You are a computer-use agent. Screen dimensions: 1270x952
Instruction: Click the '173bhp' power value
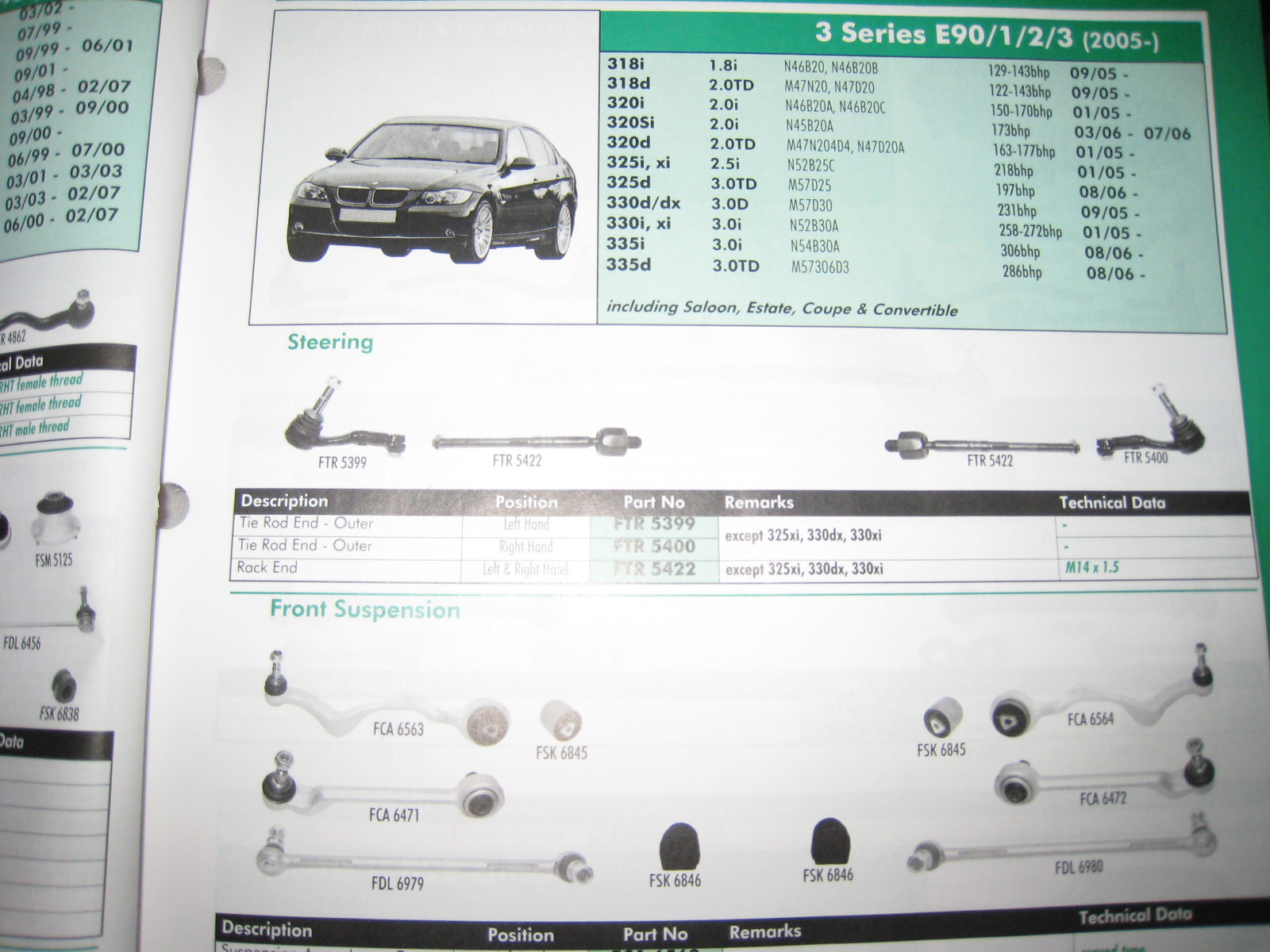[x=1010, y=131]
